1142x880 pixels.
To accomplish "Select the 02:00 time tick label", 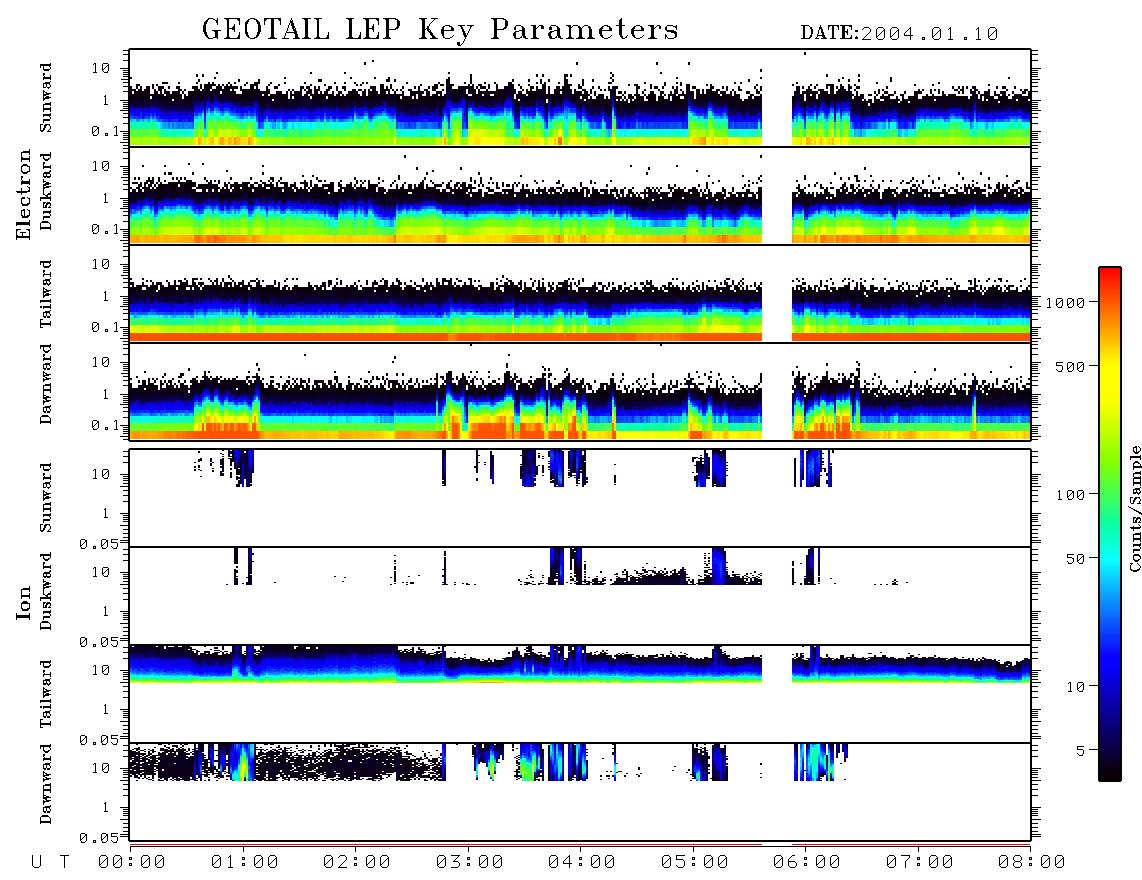I will pos(357,862).
